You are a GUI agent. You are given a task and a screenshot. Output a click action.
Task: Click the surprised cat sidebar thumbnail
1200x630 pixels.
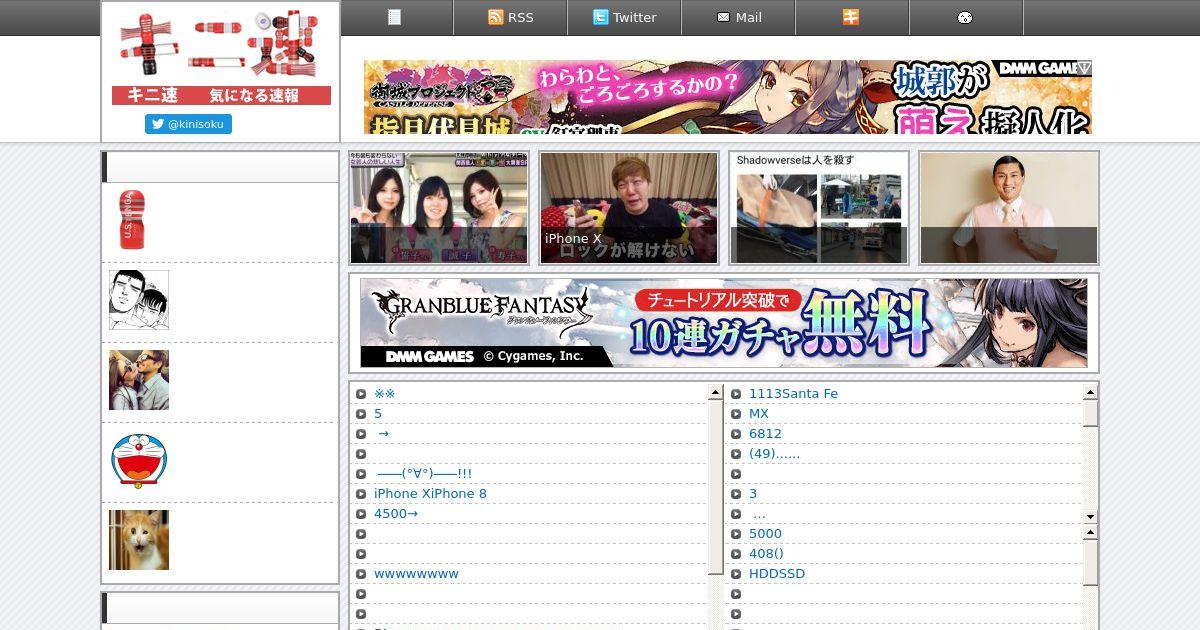(x=139, y=540)
